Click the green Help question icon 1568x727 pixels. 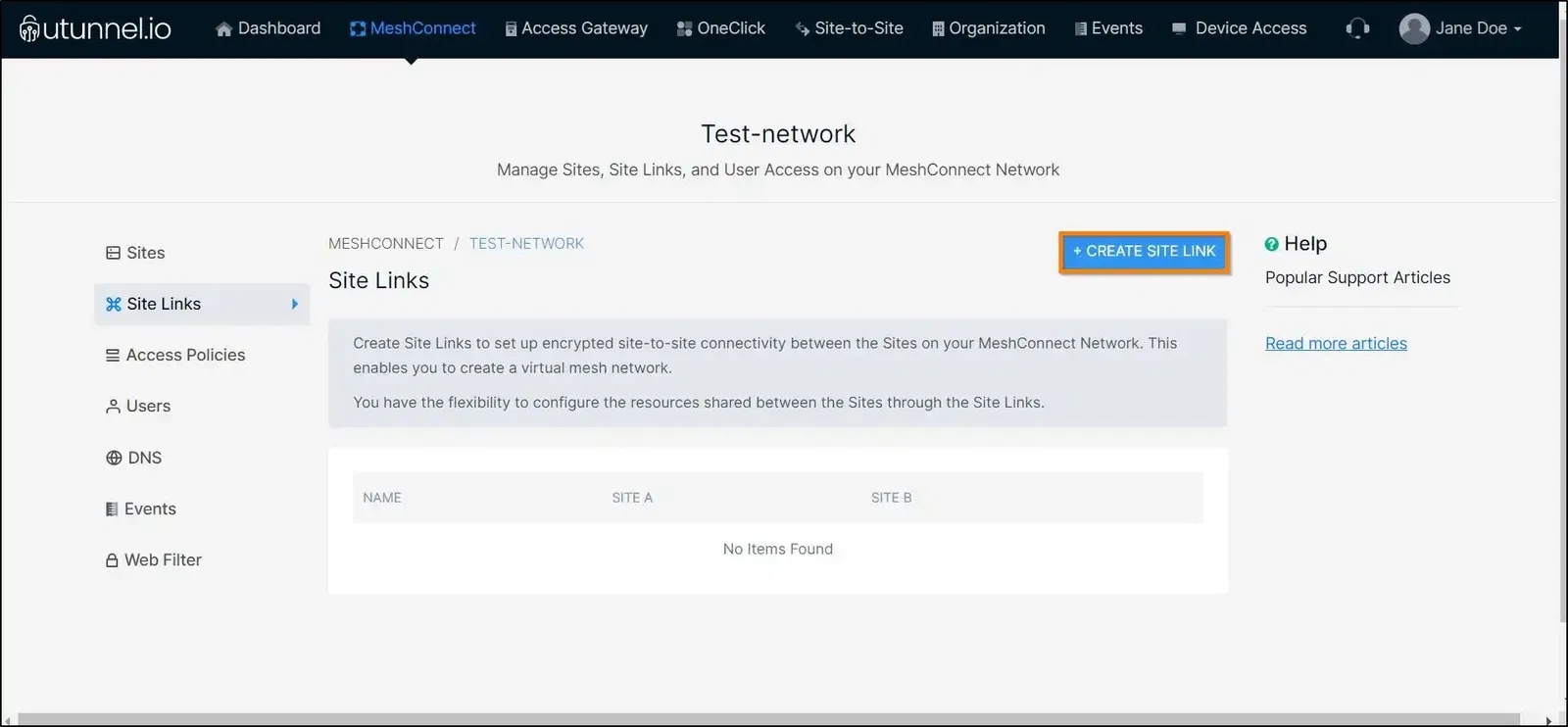pyautogui.click(x=1272, y=244)
